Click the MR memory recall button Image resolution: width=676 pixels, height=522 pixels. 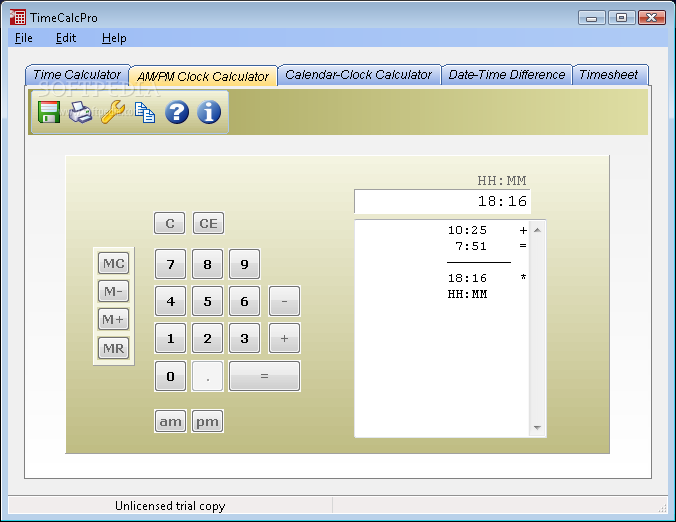(x=113, y=348)
